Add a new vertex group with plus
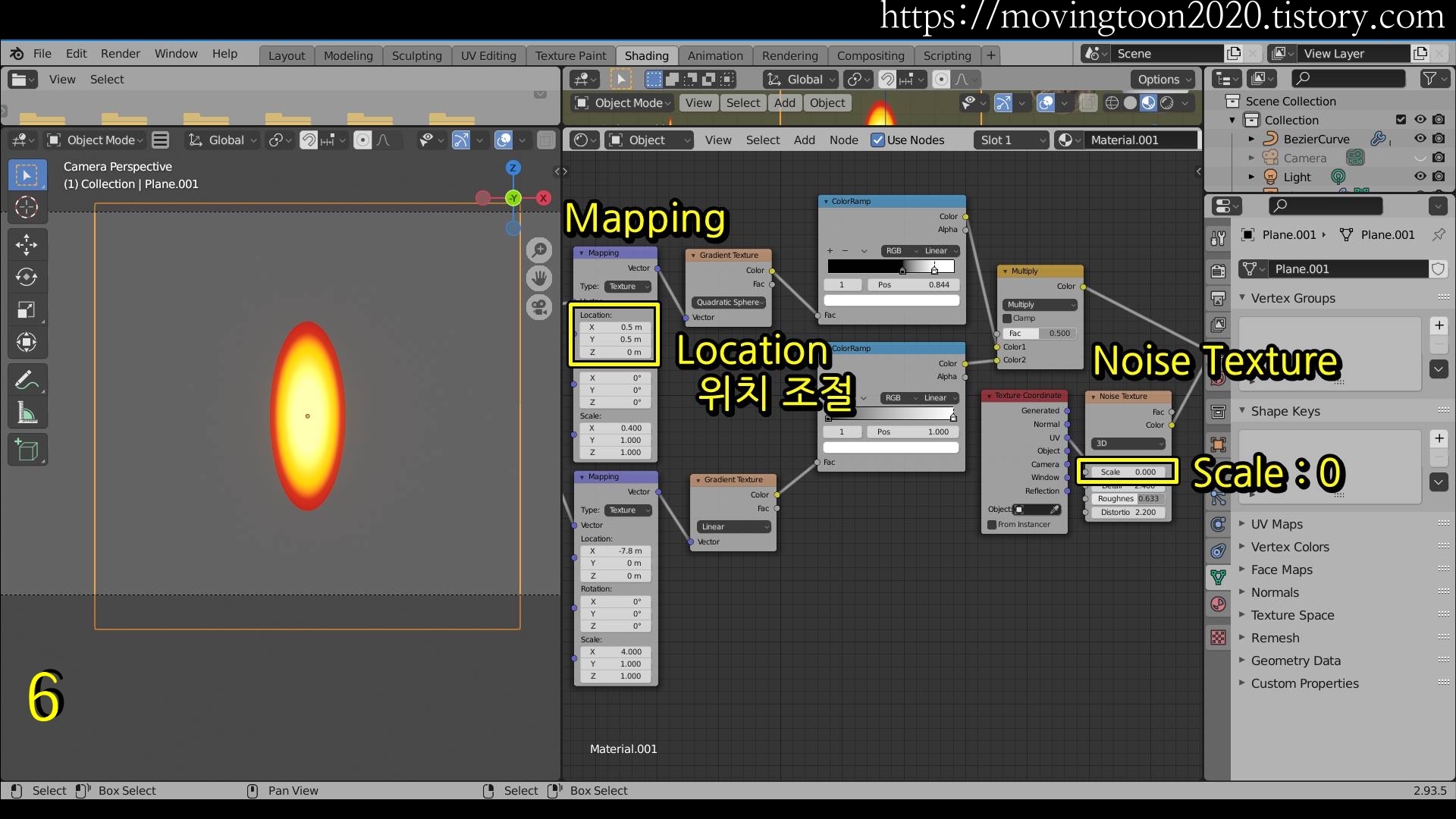Screen dimensions: 1456x819 [1439, 326]
